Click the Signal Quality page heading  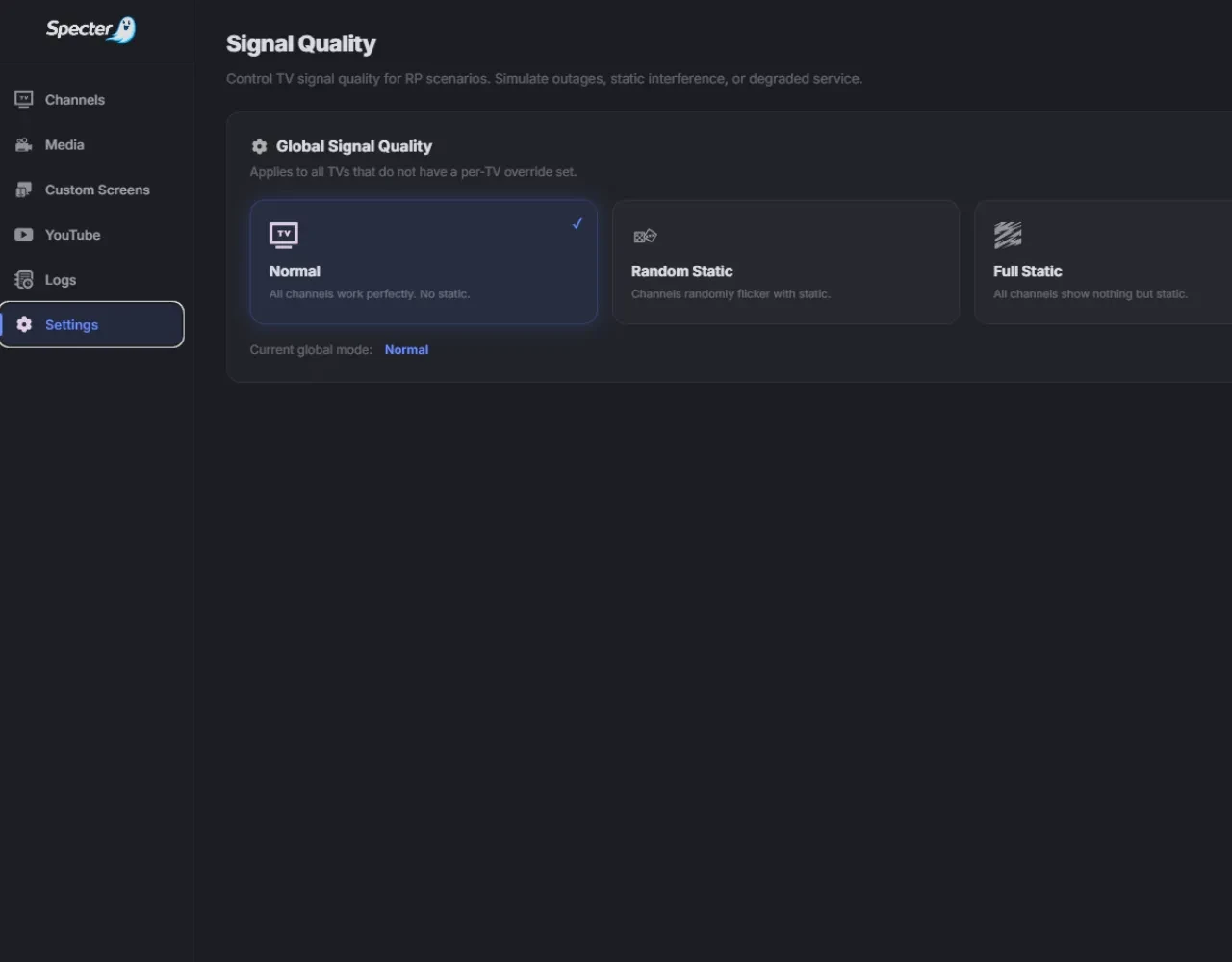click(301, 44)
